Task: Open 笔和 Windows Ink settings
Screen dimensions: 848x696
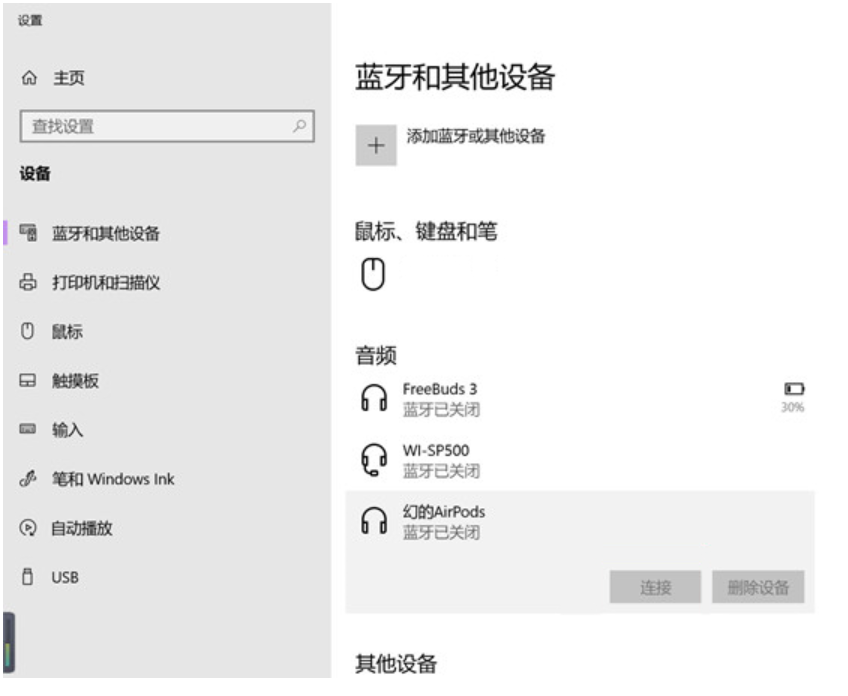Action: click(x=112, y=479)
